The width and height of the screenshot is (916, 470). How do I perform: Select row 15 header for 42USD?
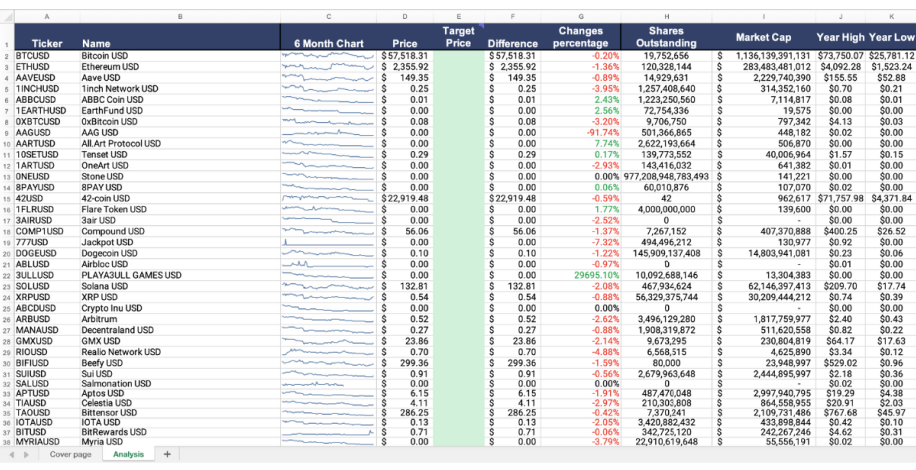coord(6,198)
